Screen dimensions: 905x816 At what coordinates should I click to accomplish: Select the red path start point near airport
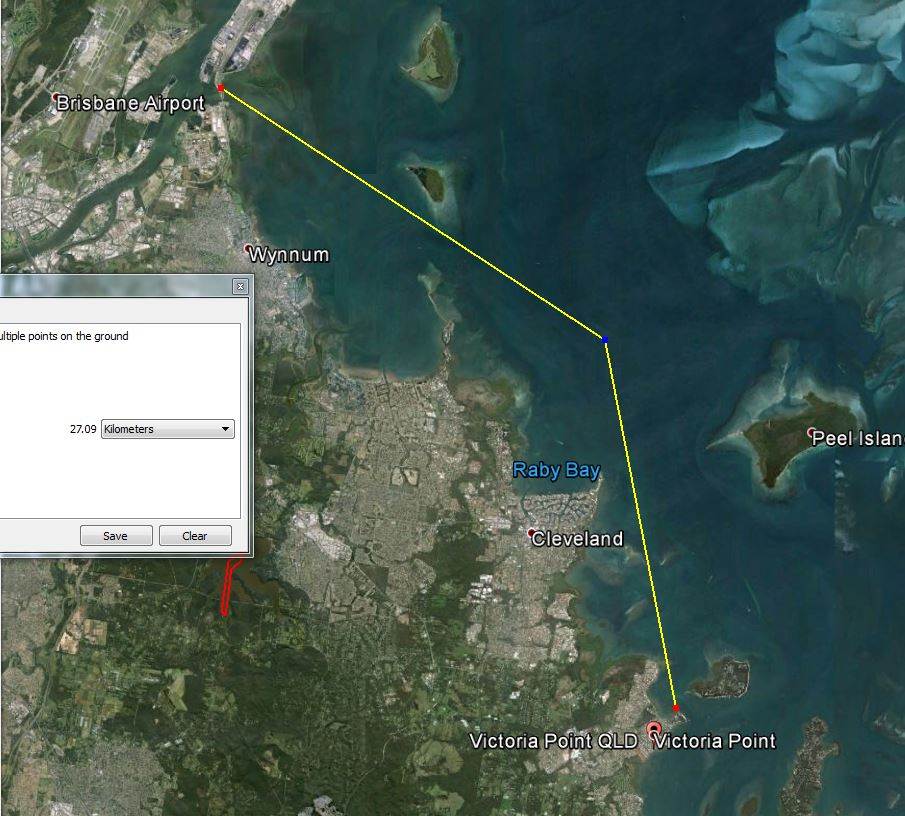pyautogui.click(x=221, y=89)
